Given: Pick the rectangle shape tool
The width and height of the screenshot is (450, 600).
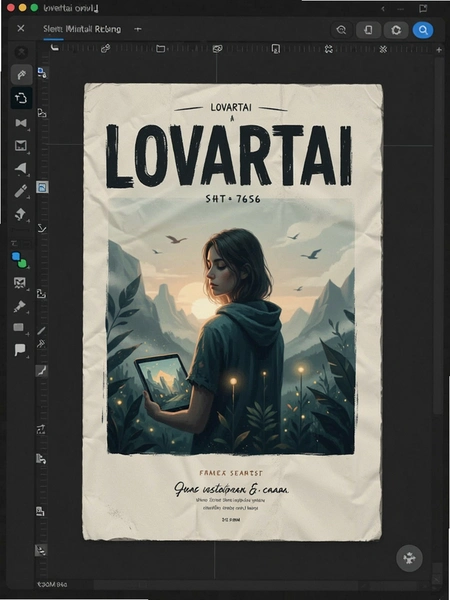Looking at the screenshot, I should [x=19, y=327].
